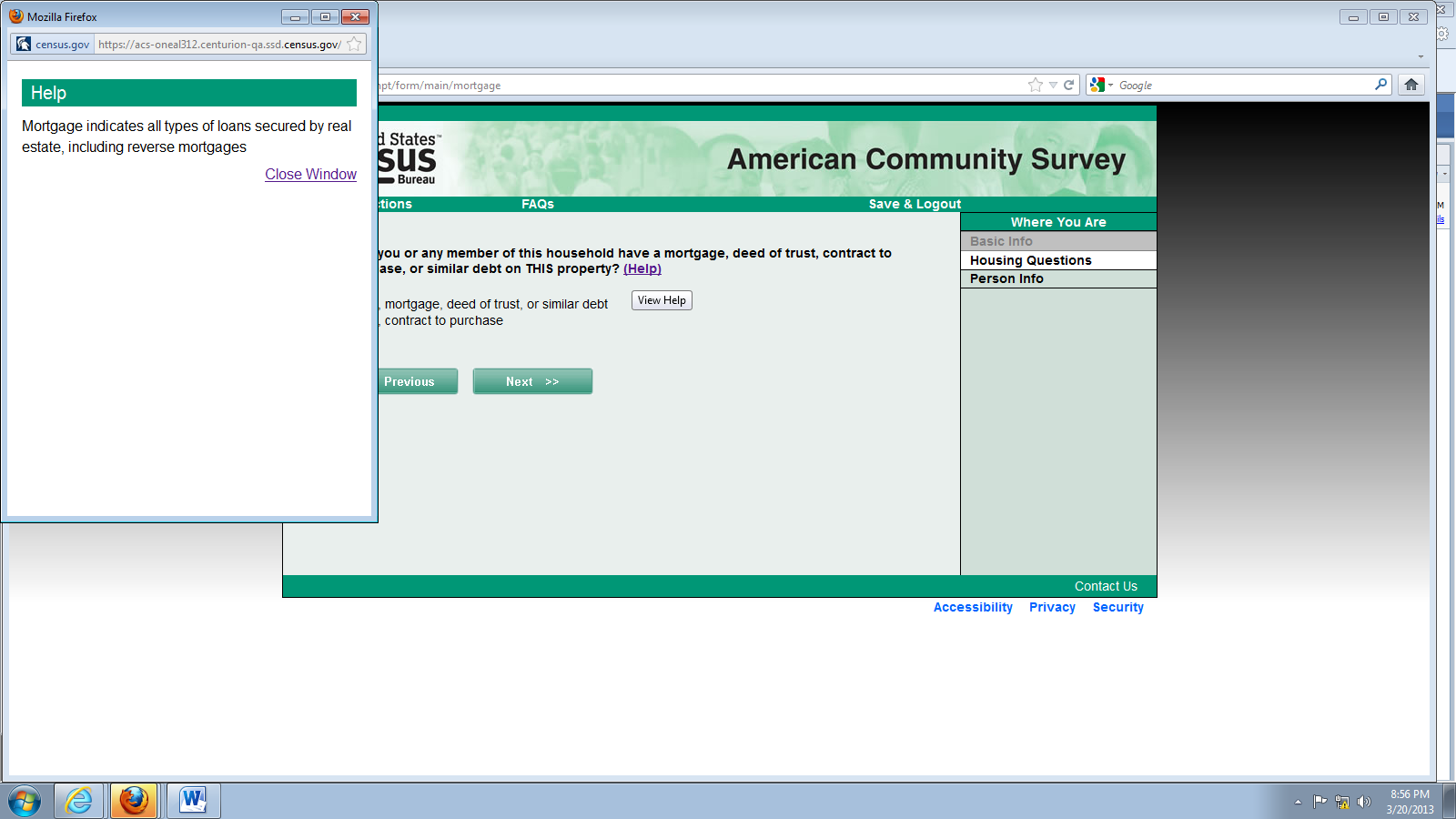Go to the browser Home page

pyautogui.click(x=1411, y=85)
